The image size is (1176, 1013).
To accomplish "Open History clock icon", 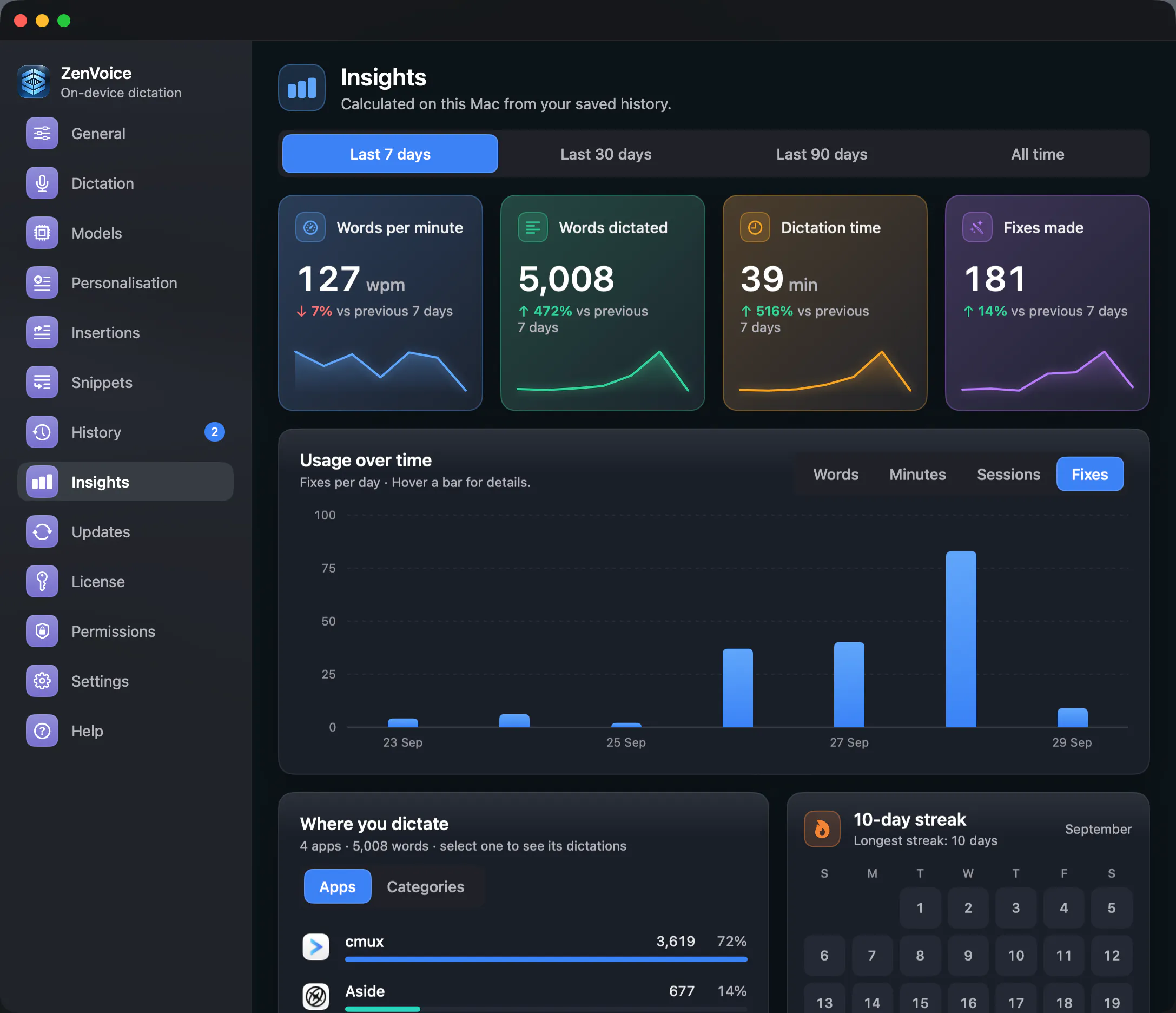I will (x=42, y=432).
